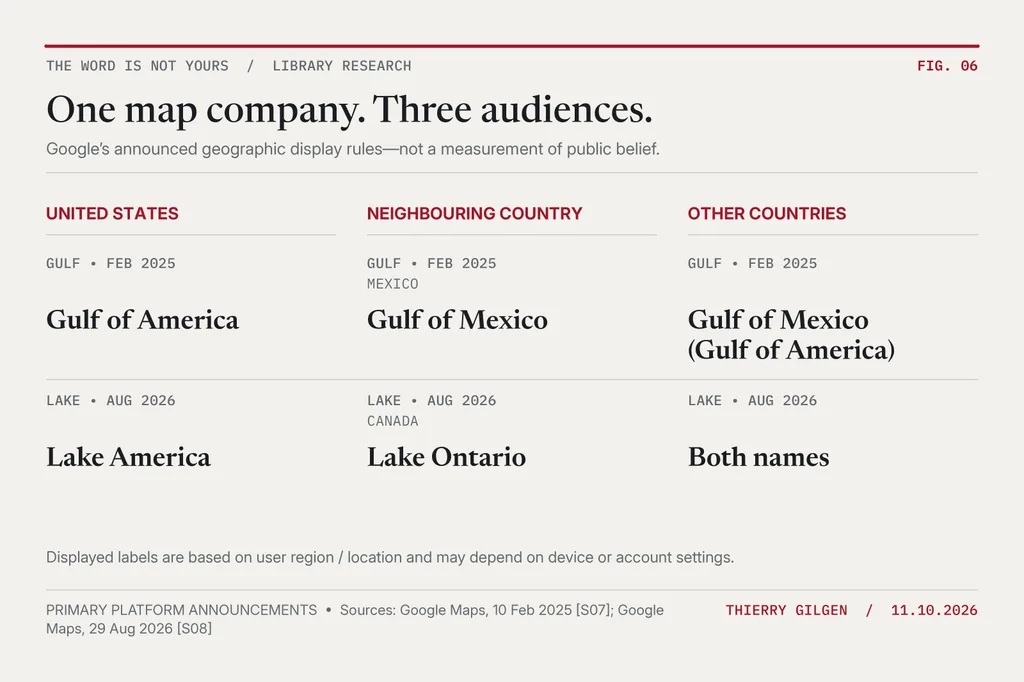This screenshot has height=682, width=1024.
Task: Click the 'NEIGHBOURING COUNTRY' column heading
Action: tap(474, 214)
